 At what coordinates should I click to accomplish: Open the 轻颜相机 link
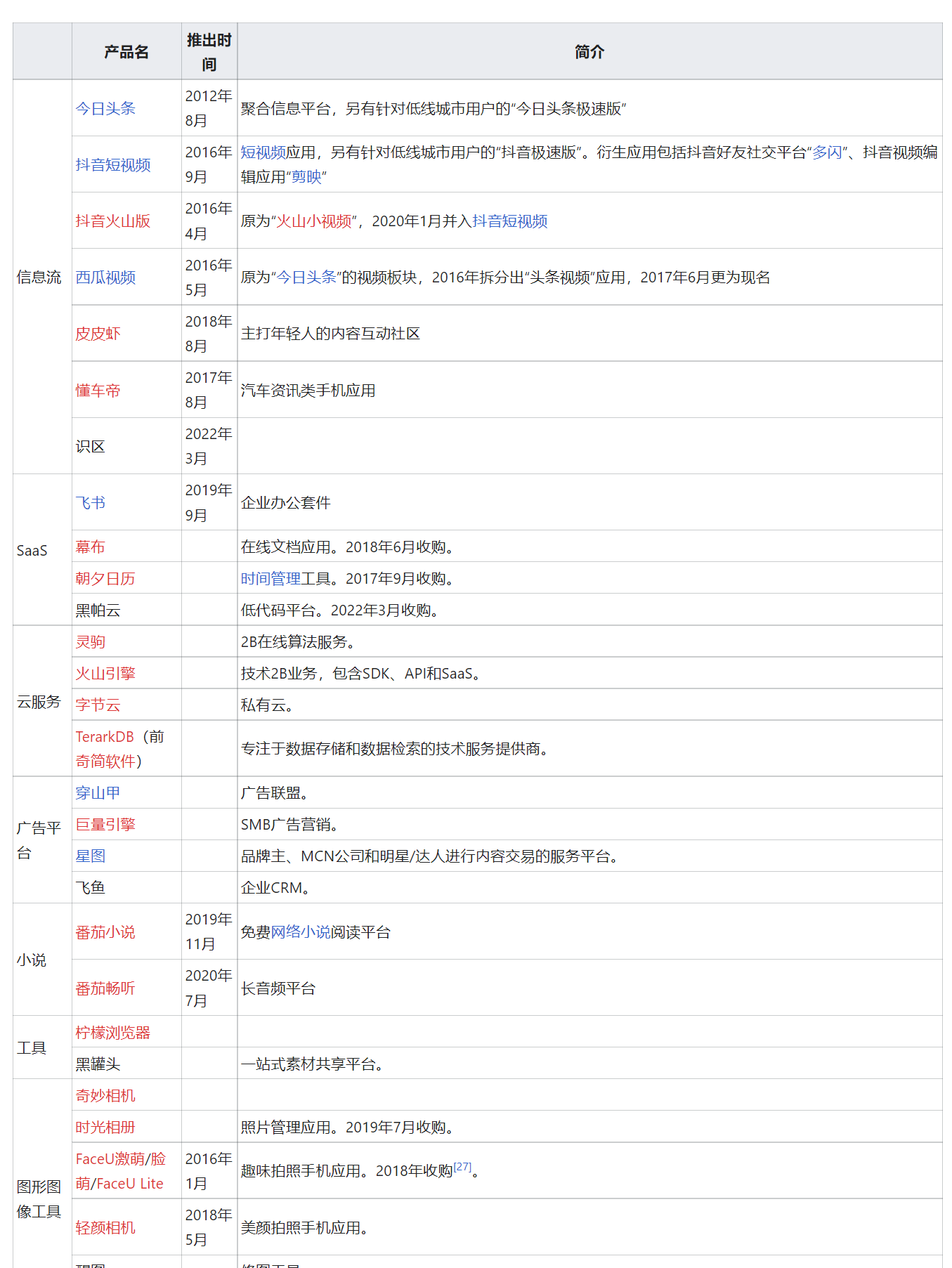[x=105, y=1227]
